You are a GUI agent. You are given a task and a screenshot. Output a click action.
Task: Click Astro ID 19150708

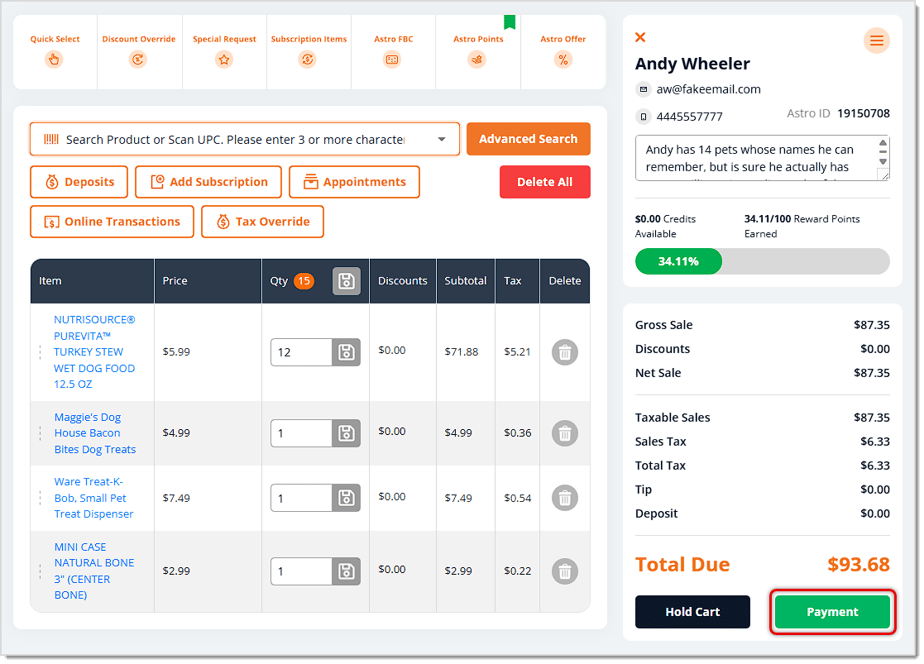(838, 114)
